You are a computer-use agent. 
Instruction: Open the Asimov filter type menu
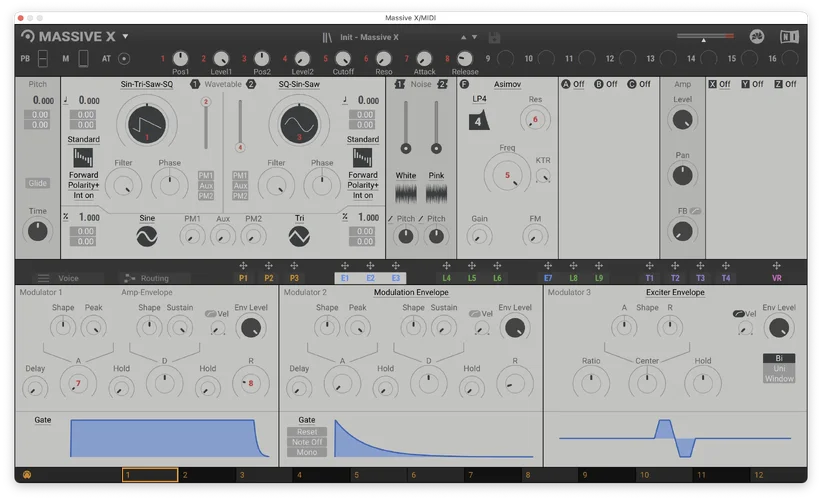507,84
